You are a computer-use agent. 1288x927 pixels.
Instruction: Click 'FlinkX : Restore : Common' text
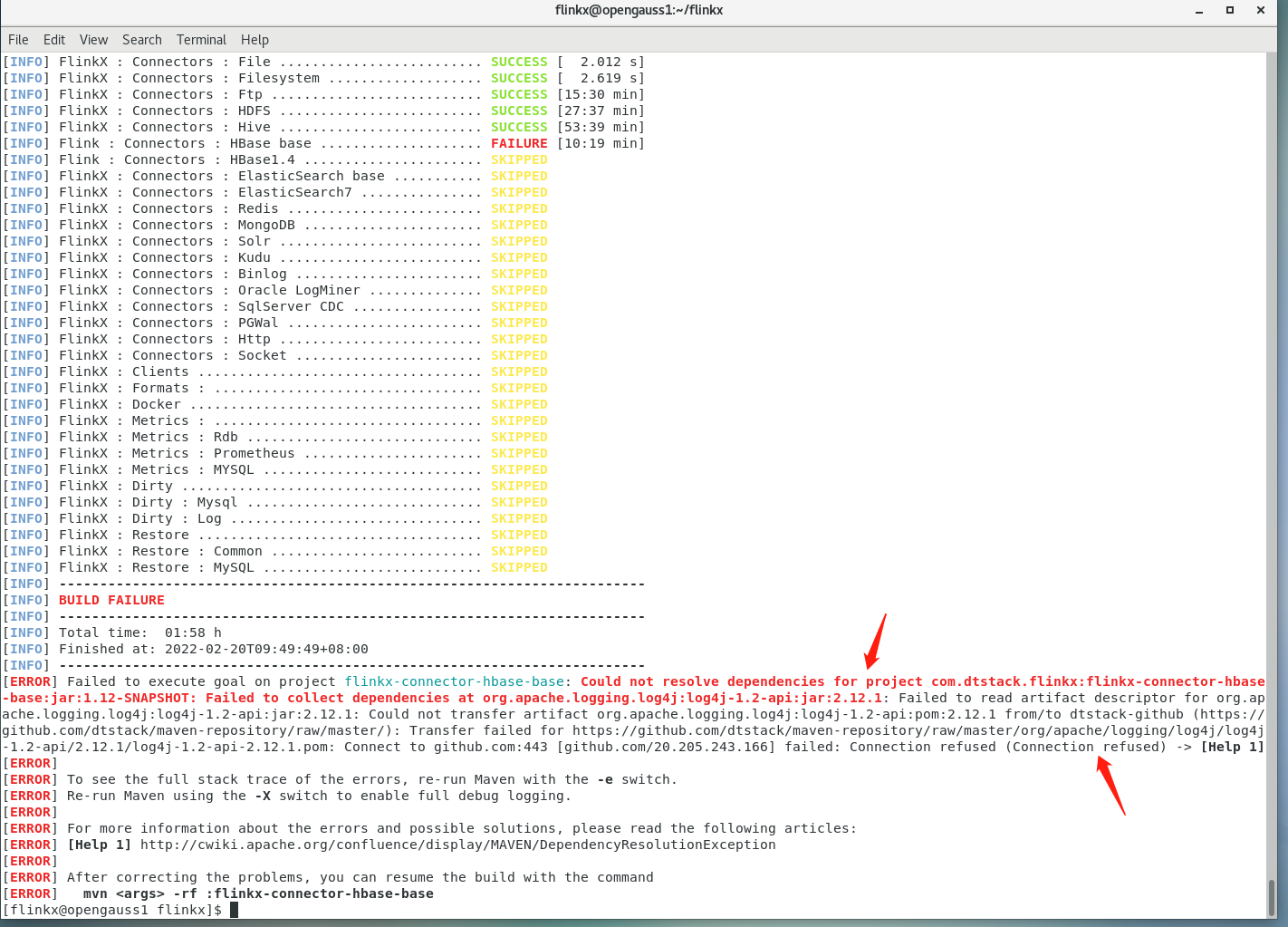pyautogui.click(x=160, y=551)
